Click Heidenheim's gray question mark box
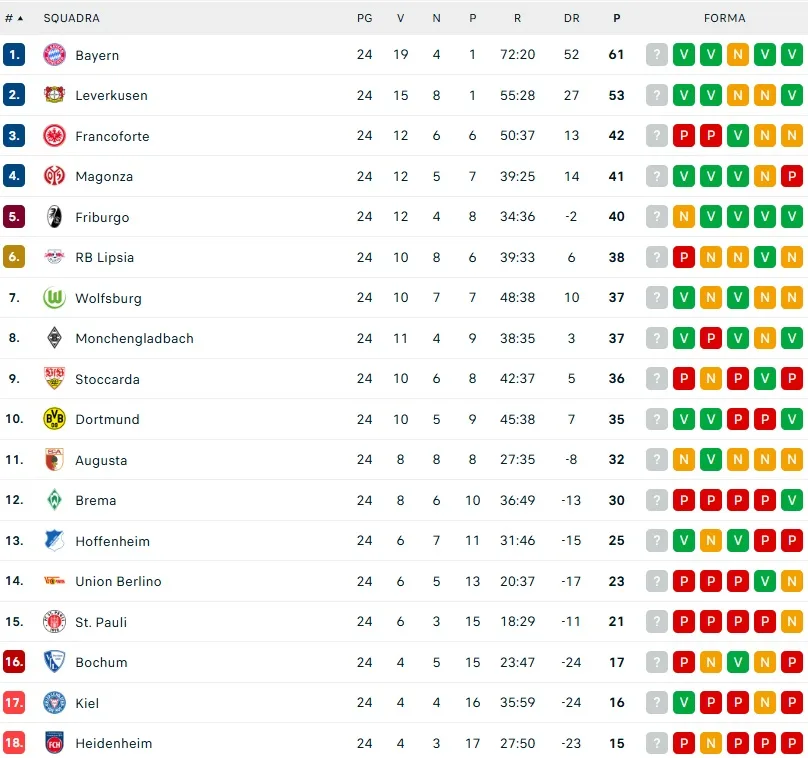Screen dimensions: 808x758 coord(656,743)
